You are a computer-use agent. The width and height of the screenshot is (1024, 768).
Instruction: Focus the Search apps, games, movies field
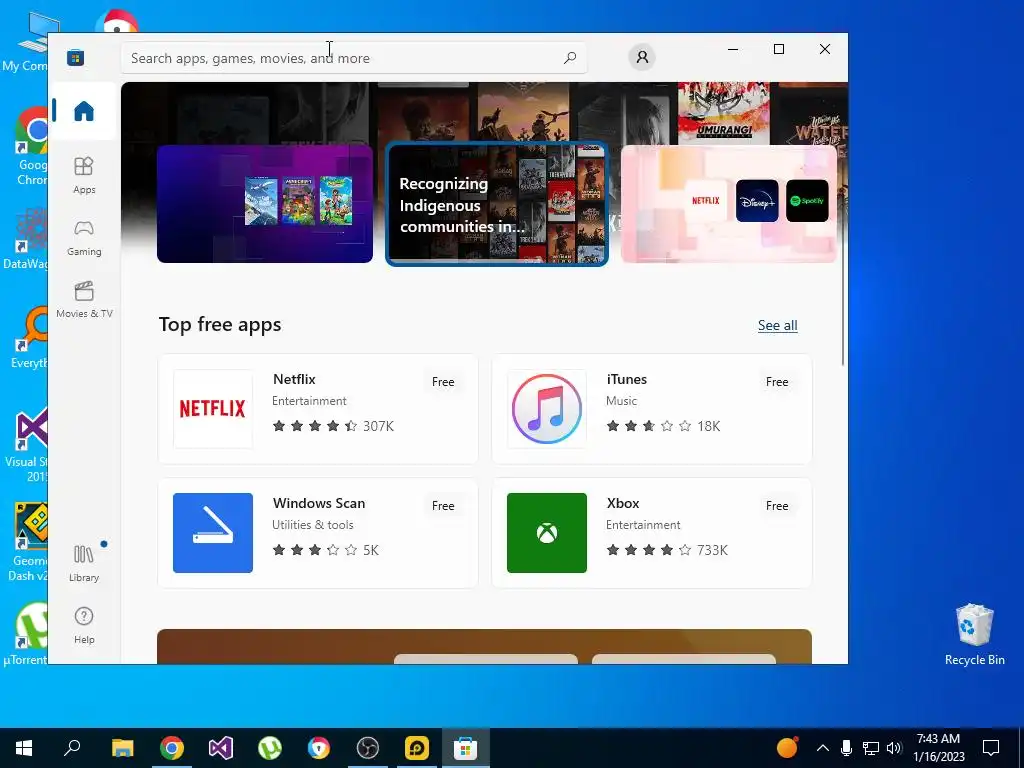353,58
